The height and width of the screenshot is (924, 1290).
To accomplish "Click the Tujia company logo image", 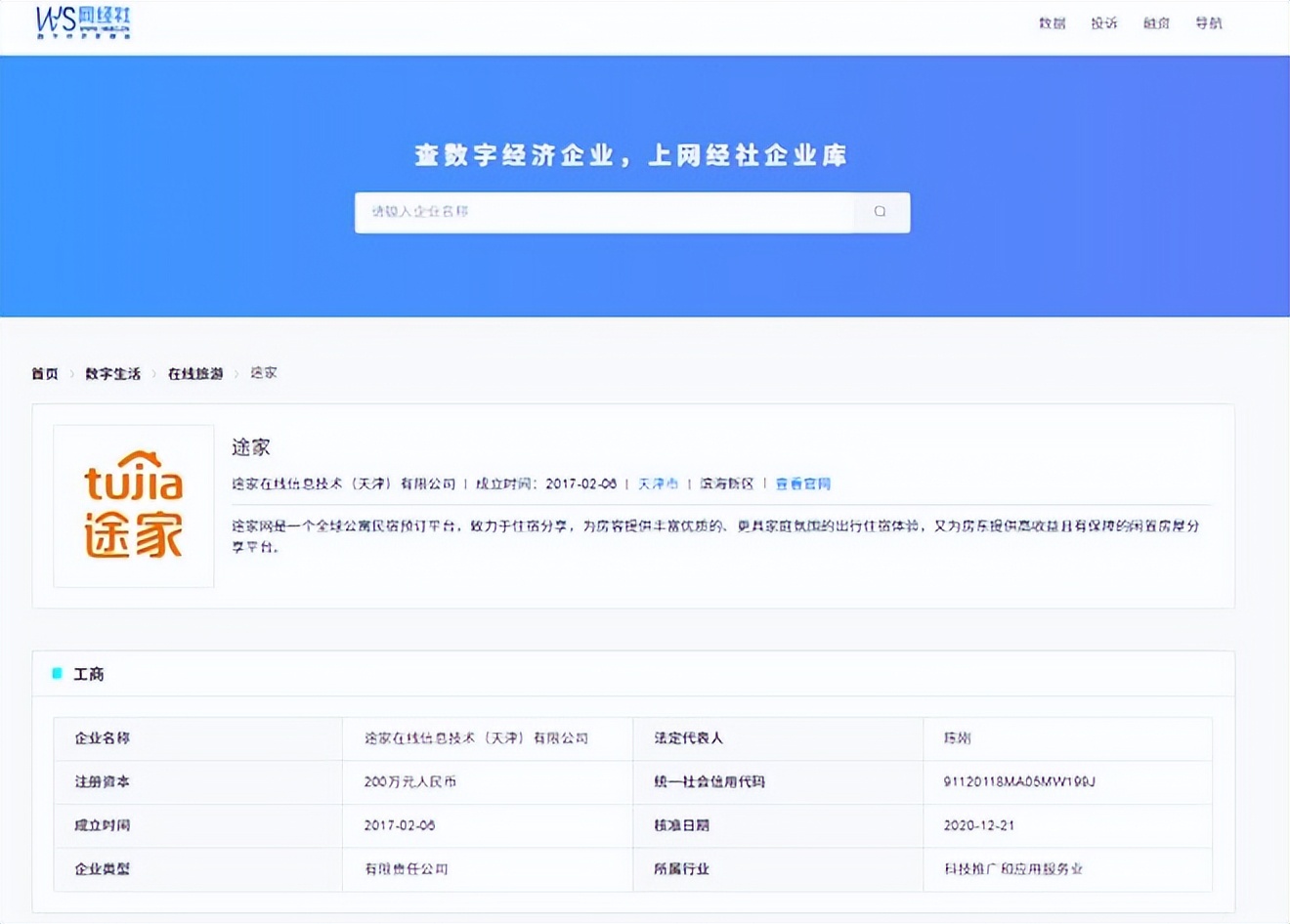I will click(x=134, y=506).
